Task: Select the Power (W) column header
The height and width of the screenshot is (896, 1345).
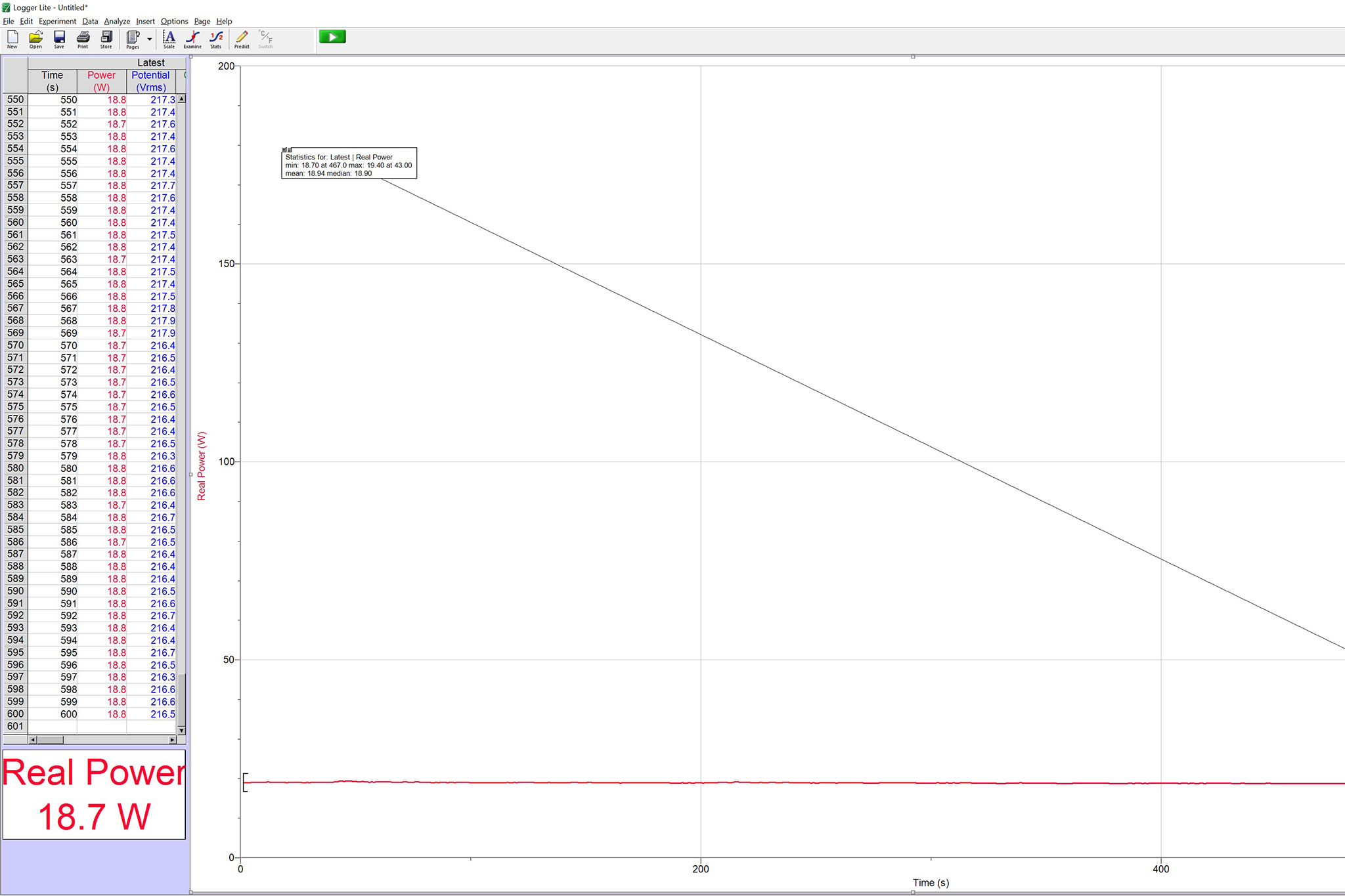Action: click(x=102, y=81)
